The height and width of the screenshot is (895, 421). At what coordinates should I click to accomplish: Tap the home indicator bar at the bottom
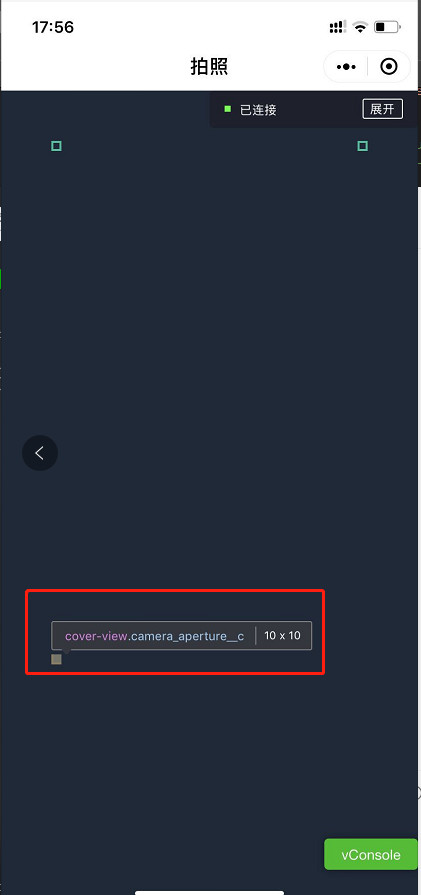[209, 892]
